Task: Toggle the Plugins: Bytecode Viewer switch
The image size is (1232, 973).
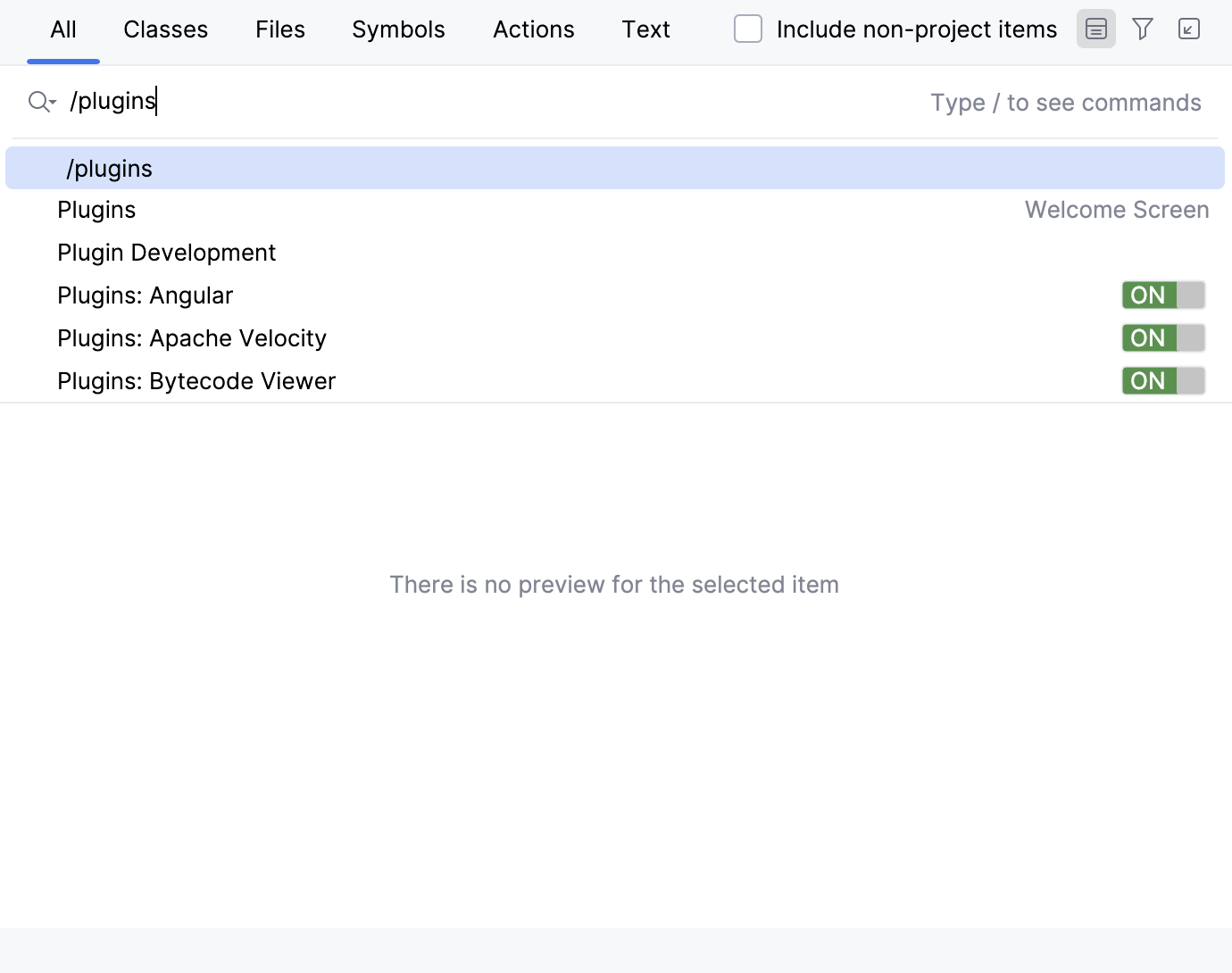Action: tap(1163, 381)
